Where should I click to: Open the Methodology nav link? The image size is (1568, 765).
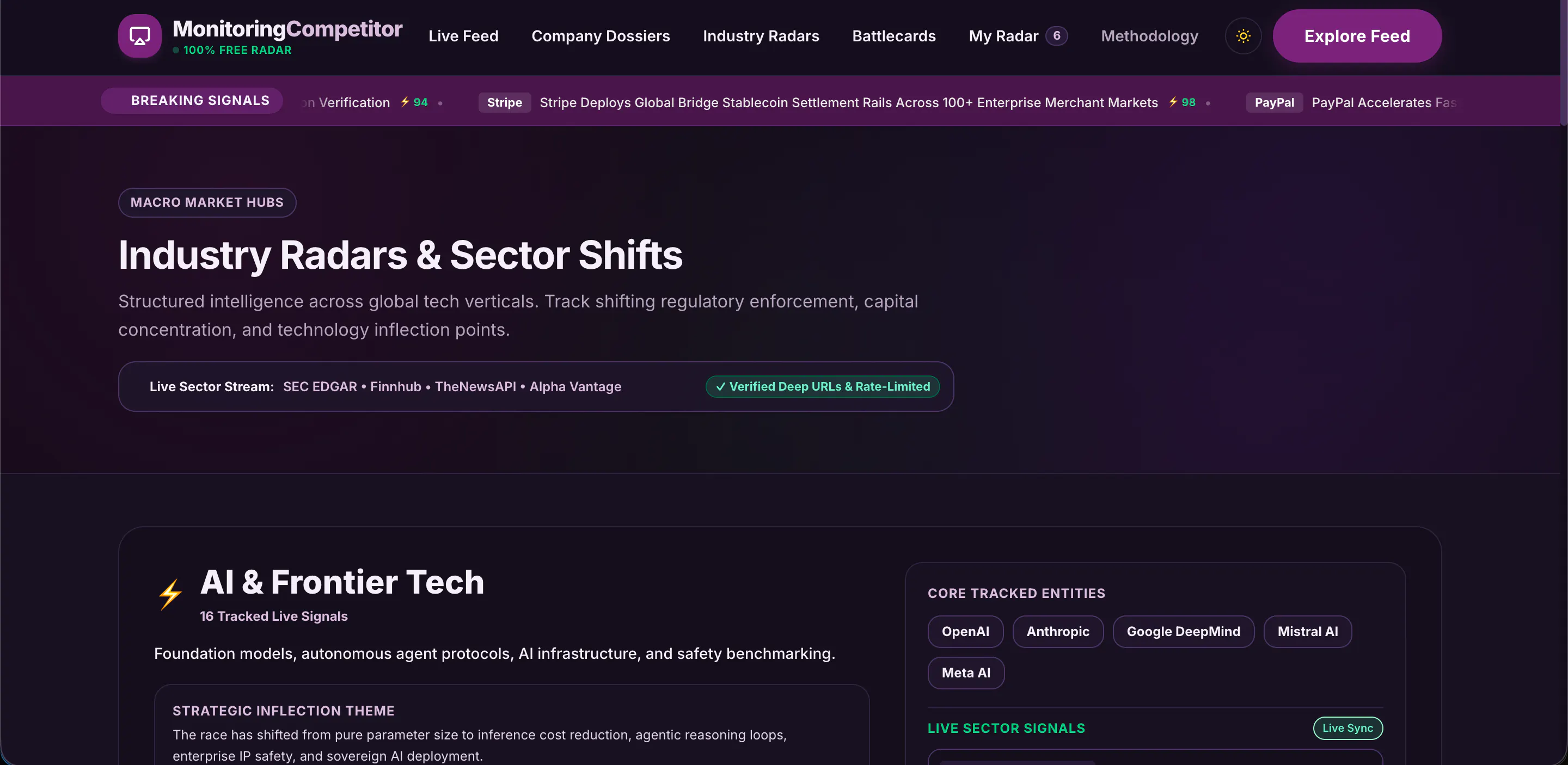1149,36
